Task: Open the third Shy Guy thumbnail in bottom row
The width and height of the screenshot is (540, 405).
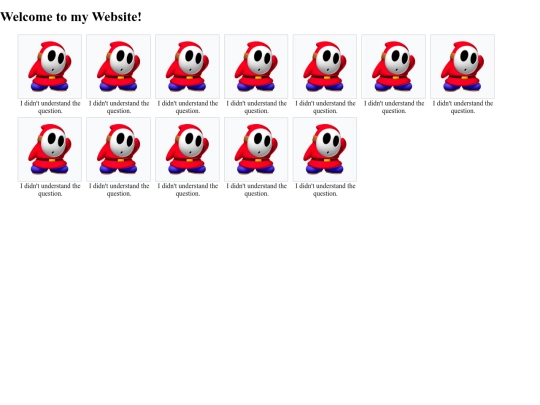Action: (x=187, y=149)
